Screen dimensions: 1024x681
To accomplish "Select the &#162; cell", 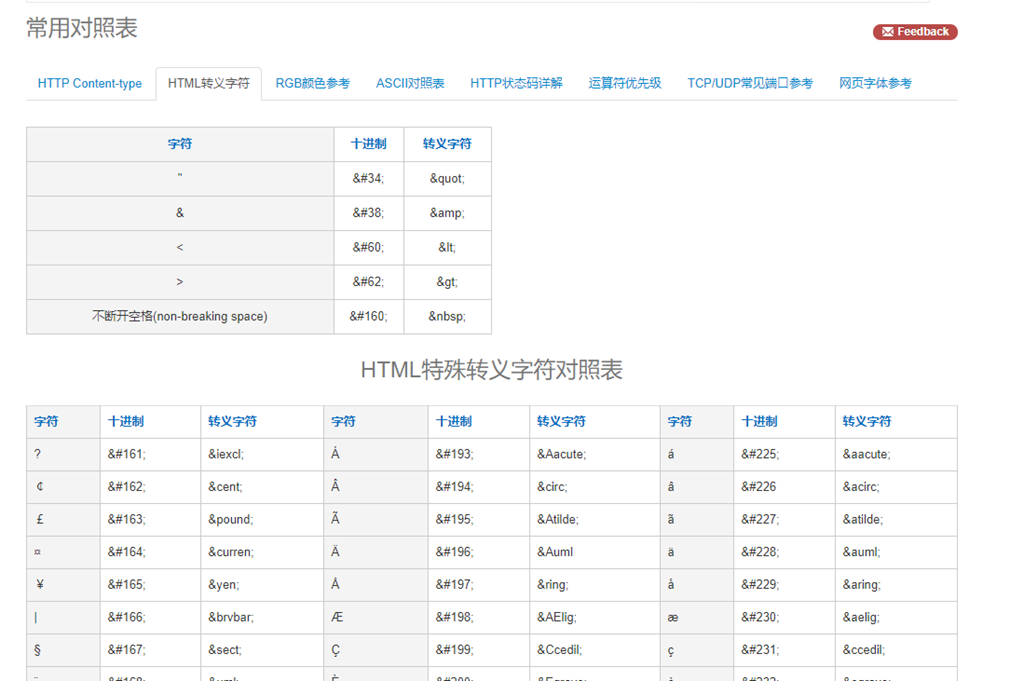I will click(x=150, y=487).
